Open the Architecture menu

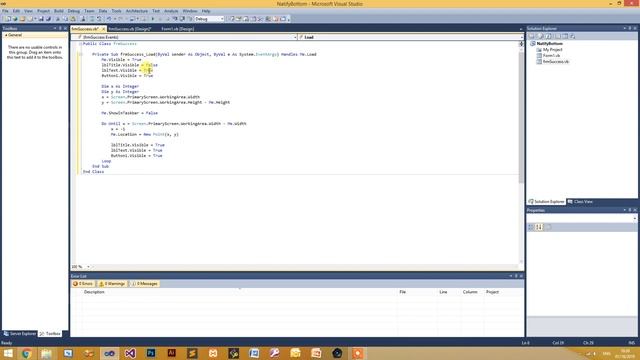click(137, 11)
